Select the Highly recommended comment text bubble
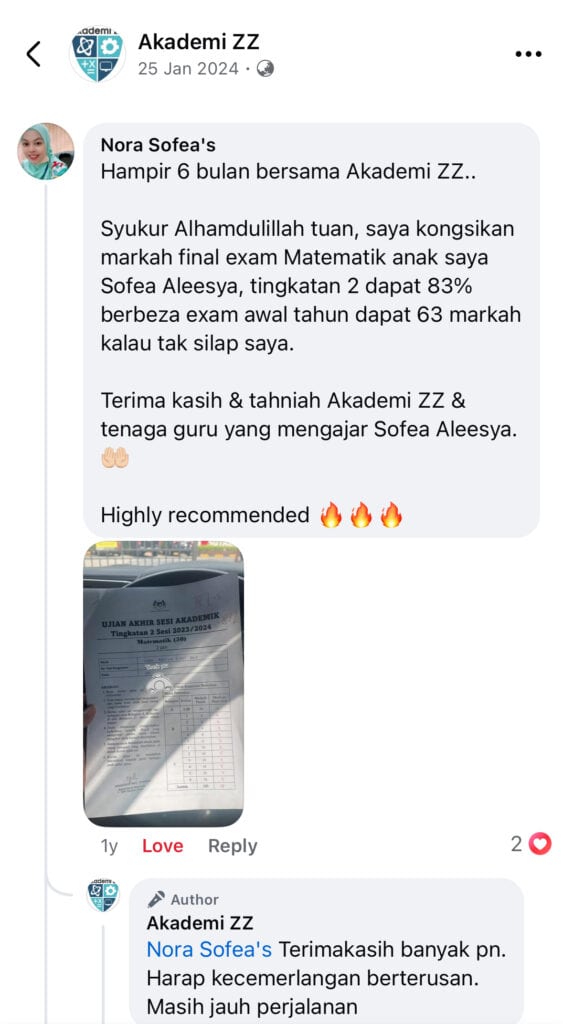563x1024 pixels. click(312, 330)
